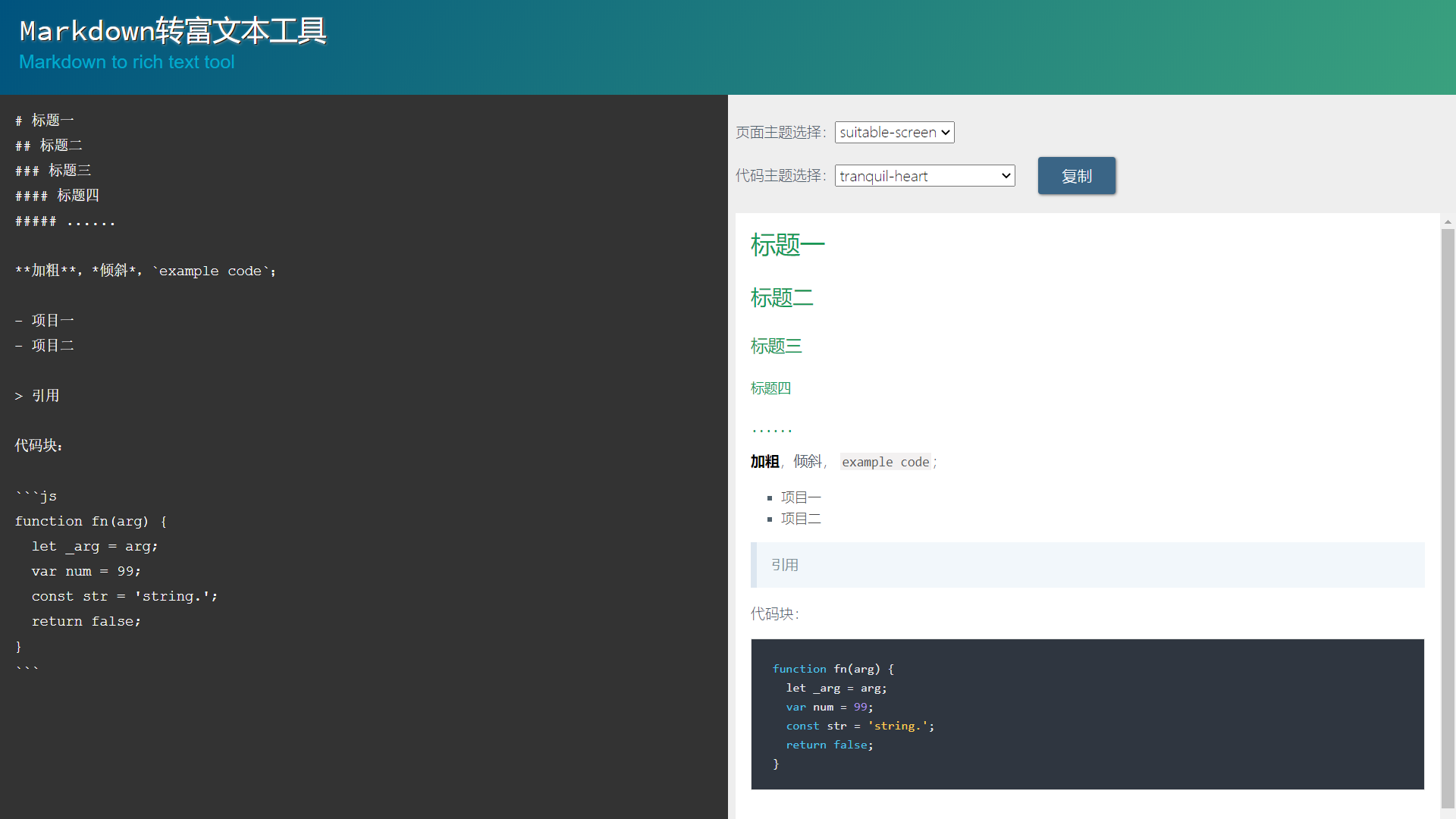Click the 标题一 heading in preview
Viewport: 1456px width, 819px height.
click(787, 245)
